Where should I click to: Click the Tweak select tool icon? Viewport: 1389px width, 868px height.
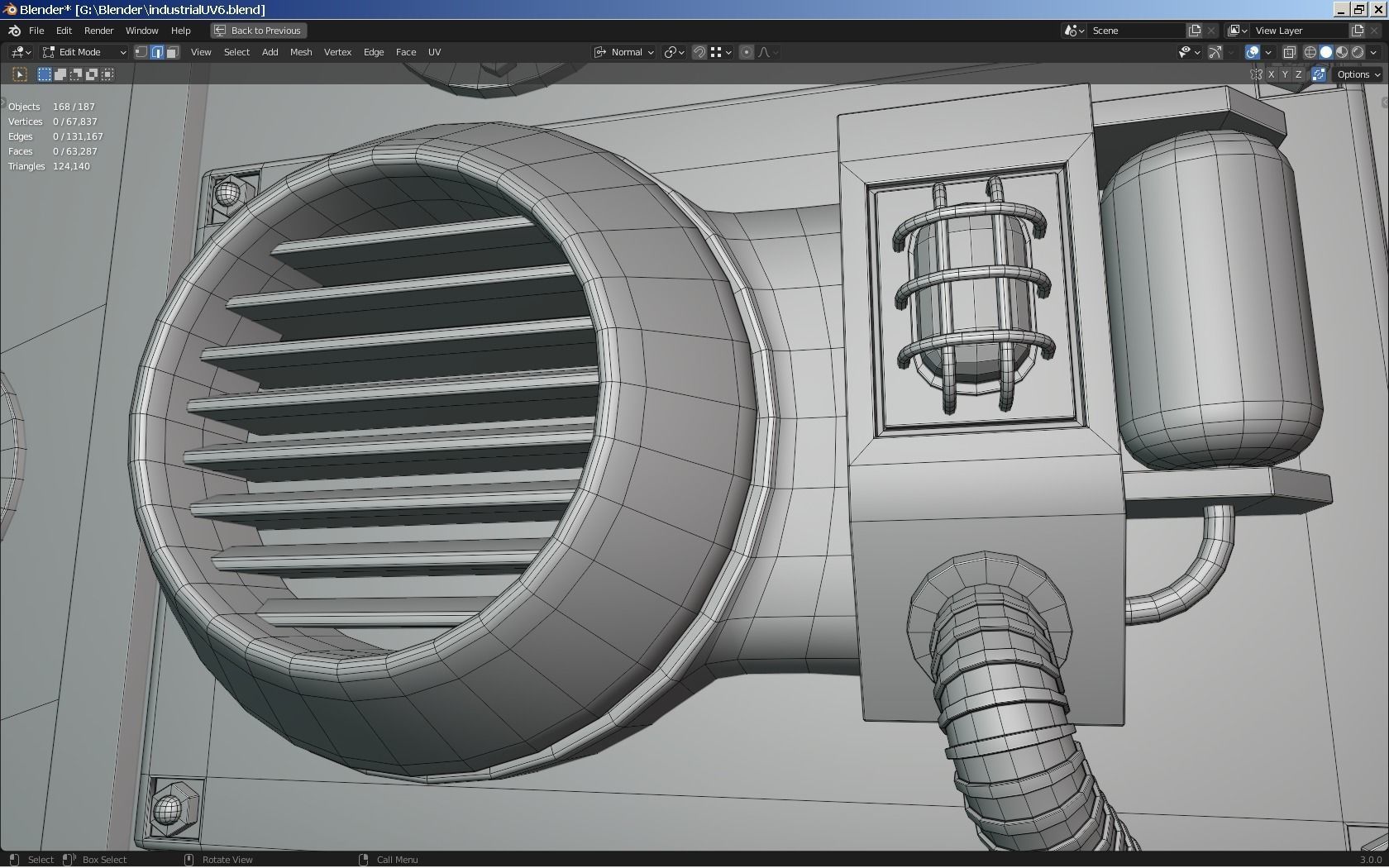point(20,74)
